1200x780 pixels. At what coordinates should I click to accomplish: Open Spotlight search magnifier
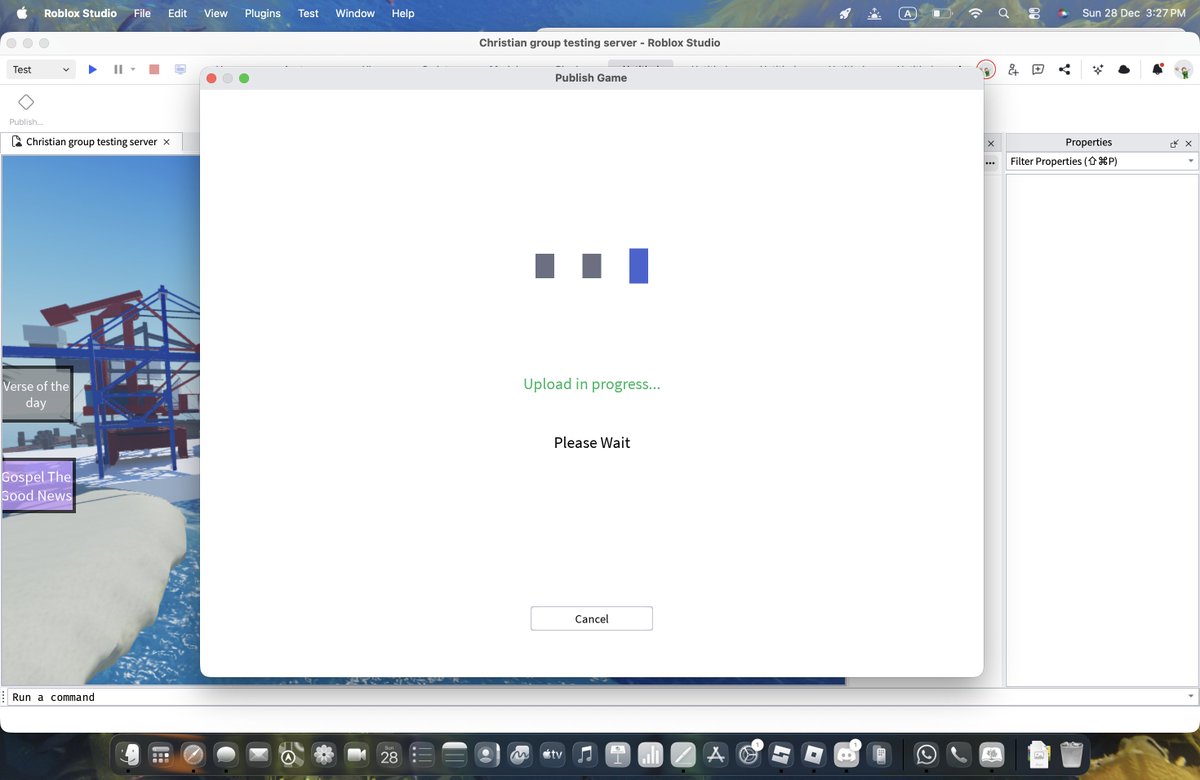coord(1004,13)
